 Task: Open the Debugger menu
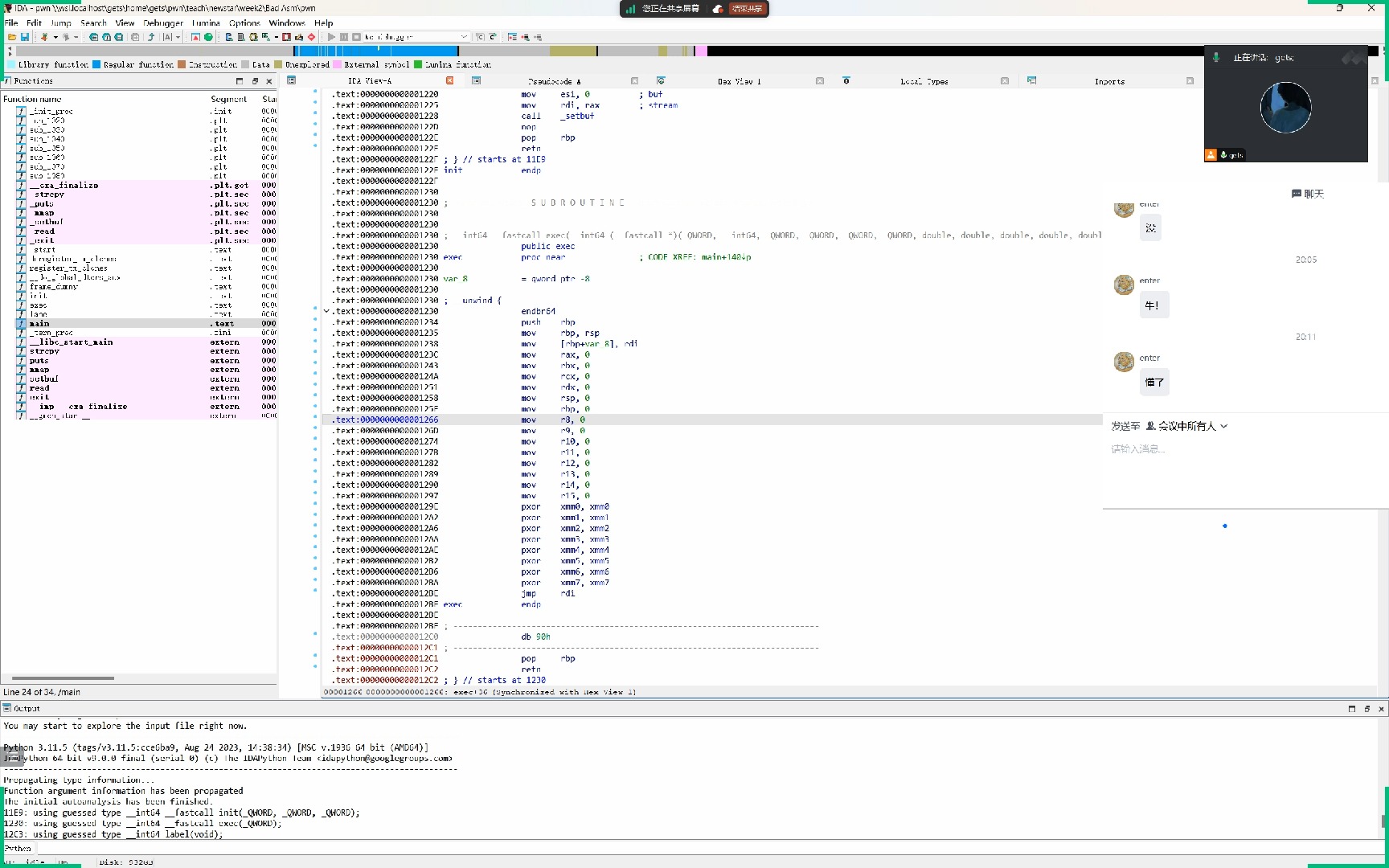point(163,23)
